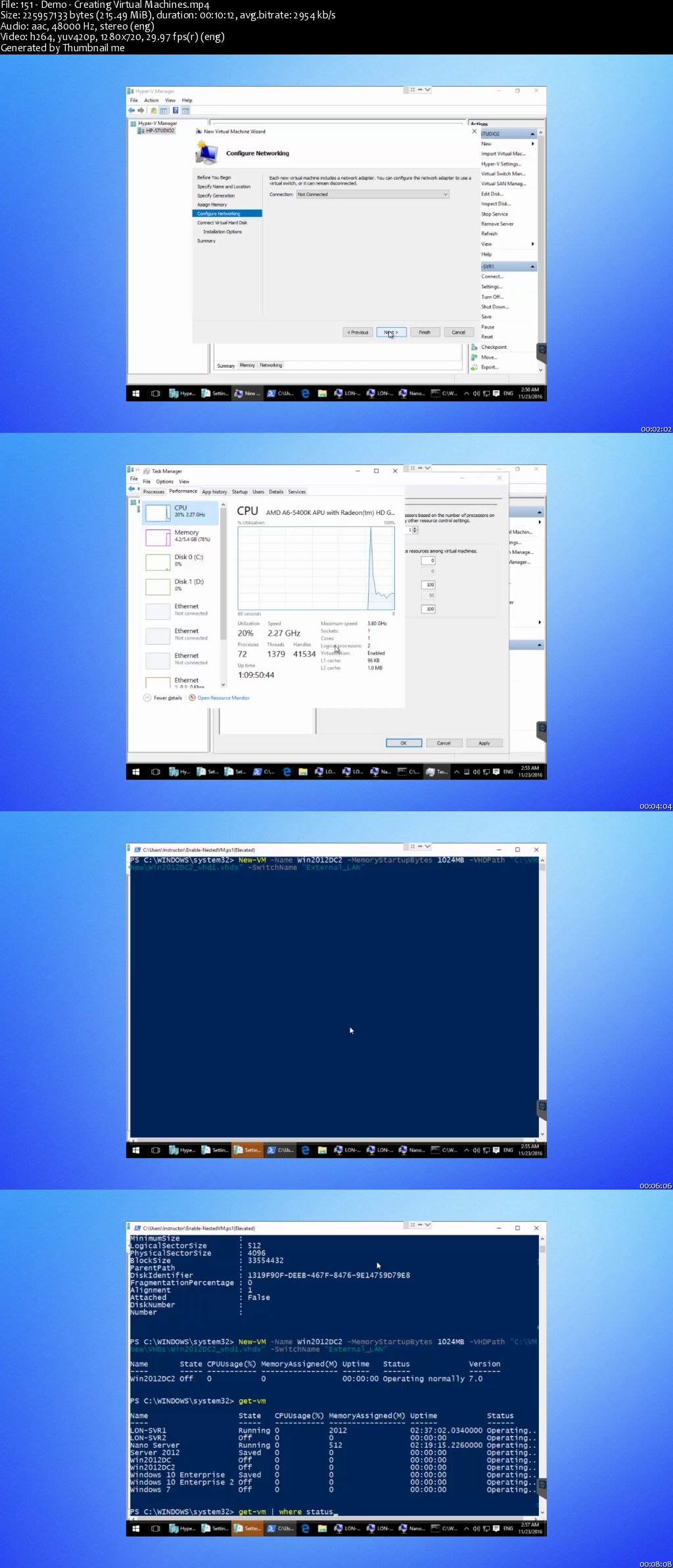Open the Options menu in Task Manager

(164, 482)
